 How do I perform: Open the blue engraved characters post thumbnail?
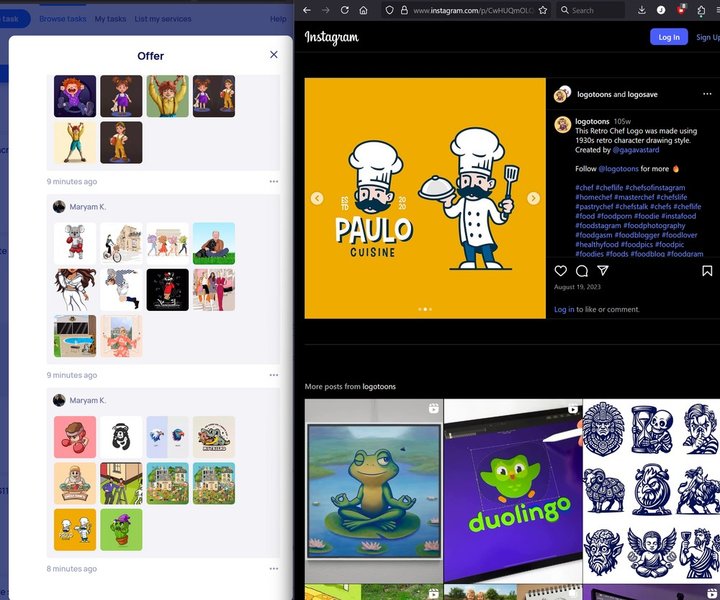click(x=652, y=491)
